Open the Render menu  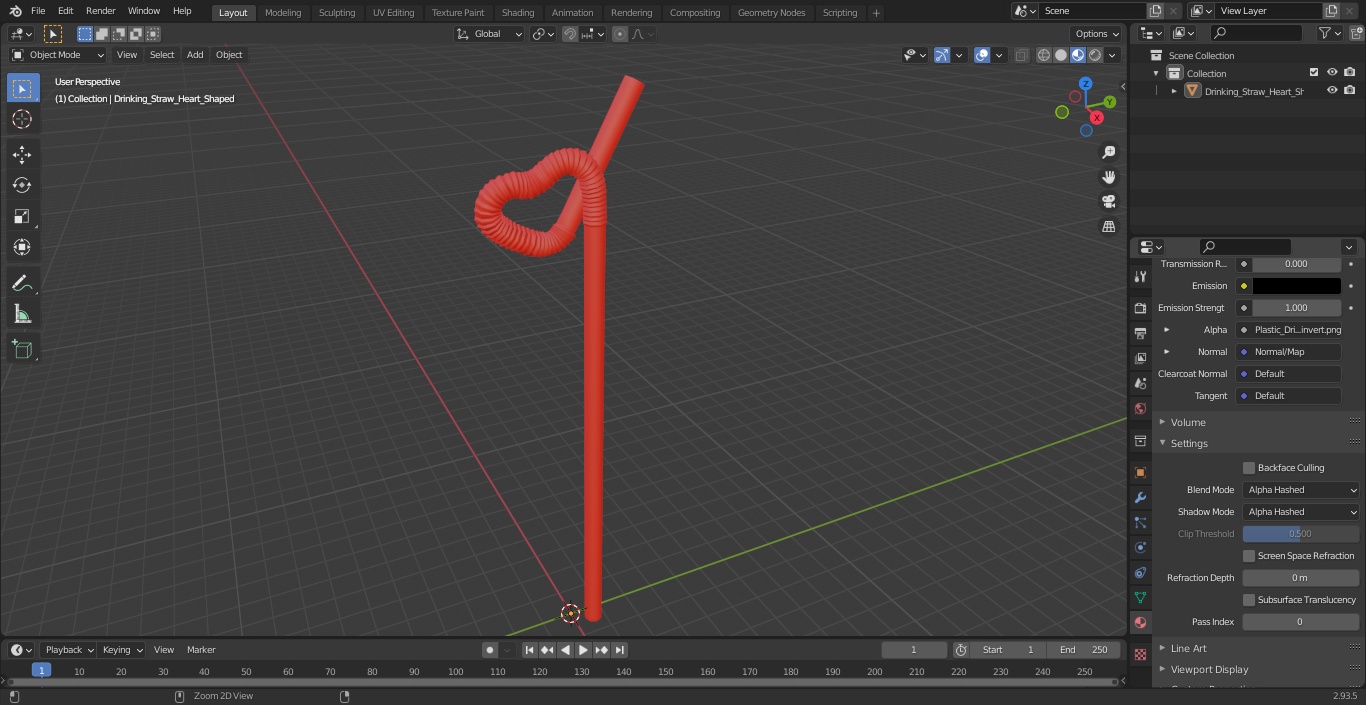click(101, 11)
